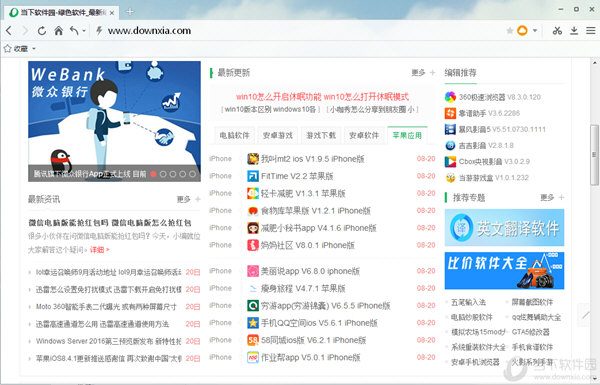Switch to the 安卓软件 tab
This screenshot has width=600, height=385.
click(364, 135)
